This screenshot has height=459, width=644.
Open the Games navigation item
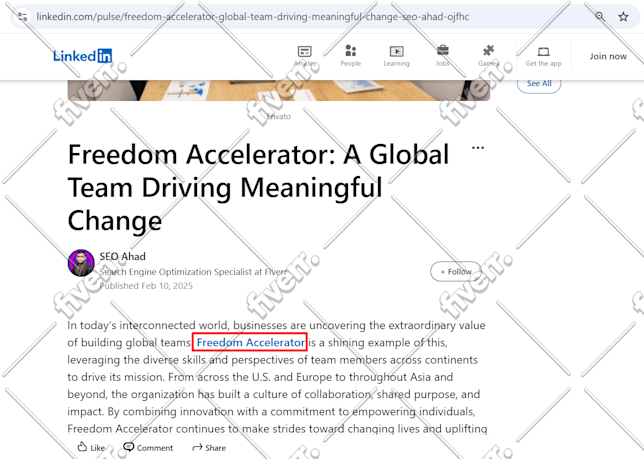[488, 56]
